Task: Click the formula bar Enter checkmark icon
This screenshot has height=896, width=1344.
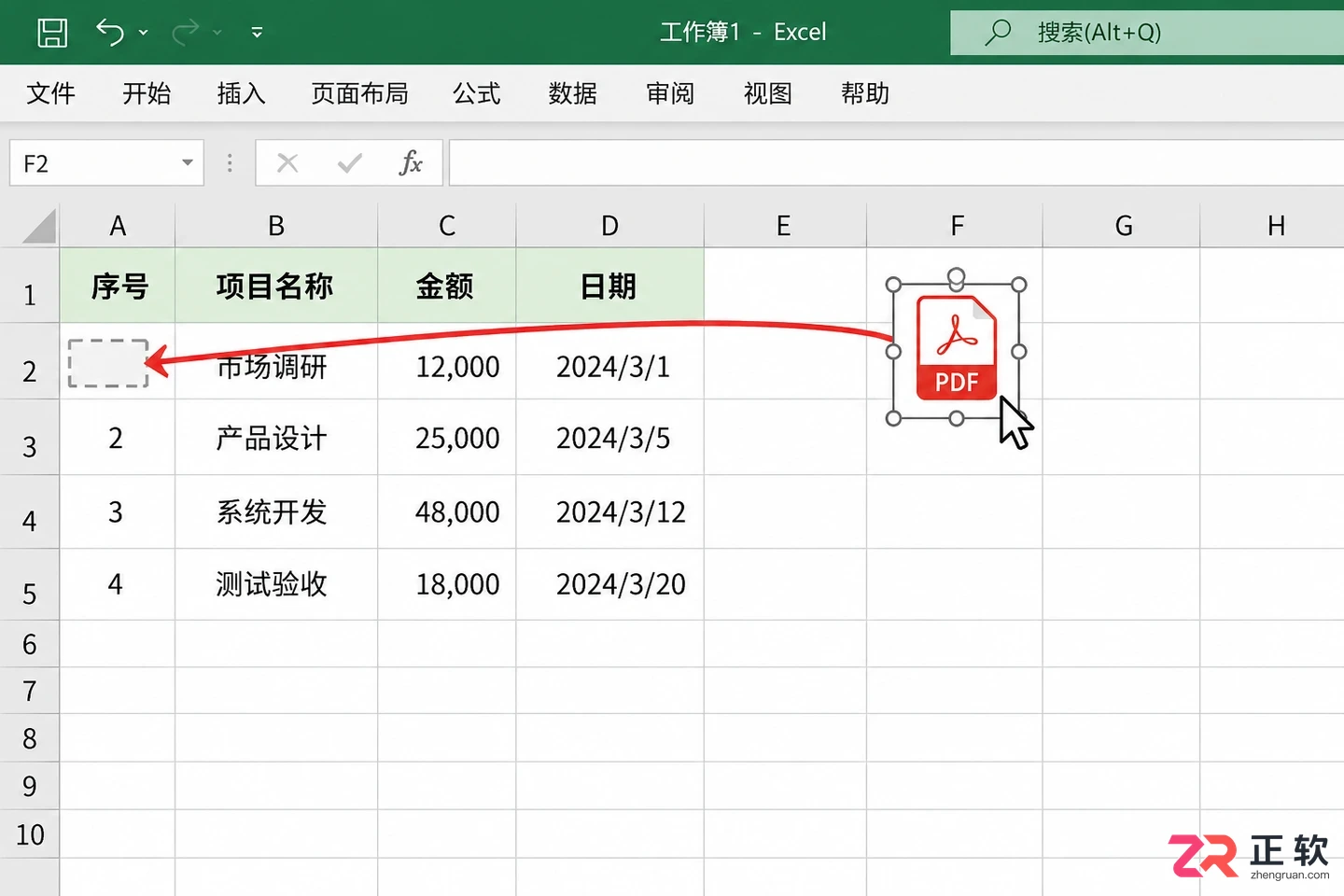Action: tap(350, 163)
